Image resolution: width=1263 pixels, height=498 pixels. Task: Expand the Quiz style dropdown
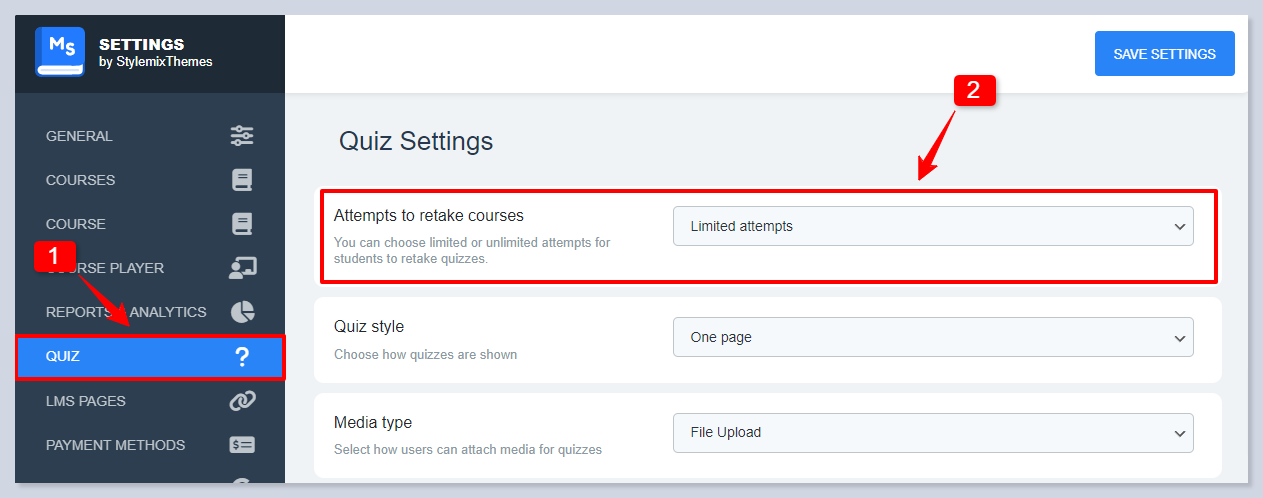(932, 337)
